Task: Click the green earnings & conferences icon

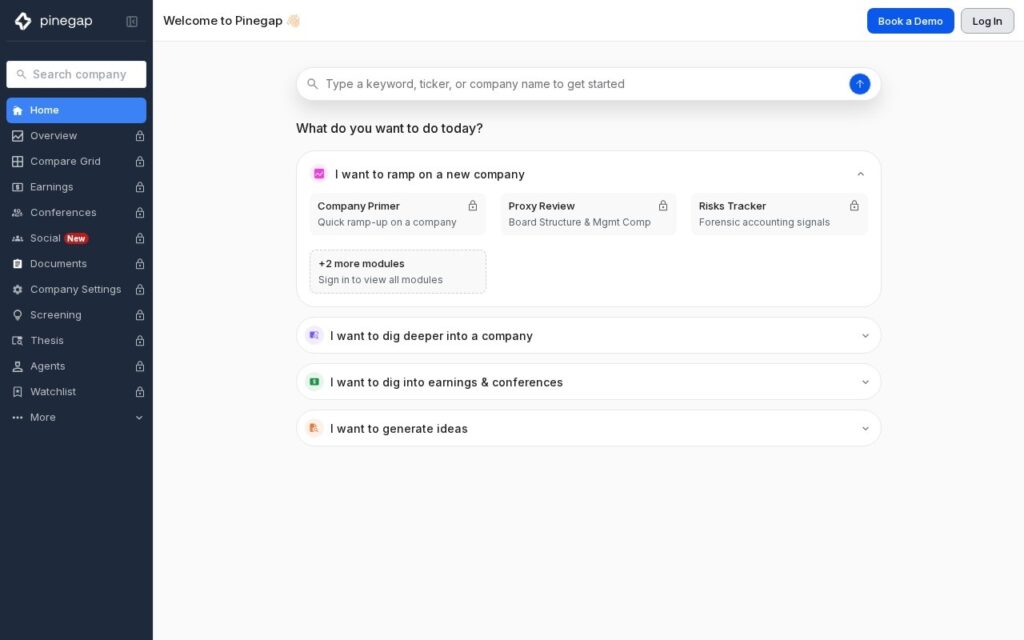Action: pyautogui.click(x=314, y=381)
